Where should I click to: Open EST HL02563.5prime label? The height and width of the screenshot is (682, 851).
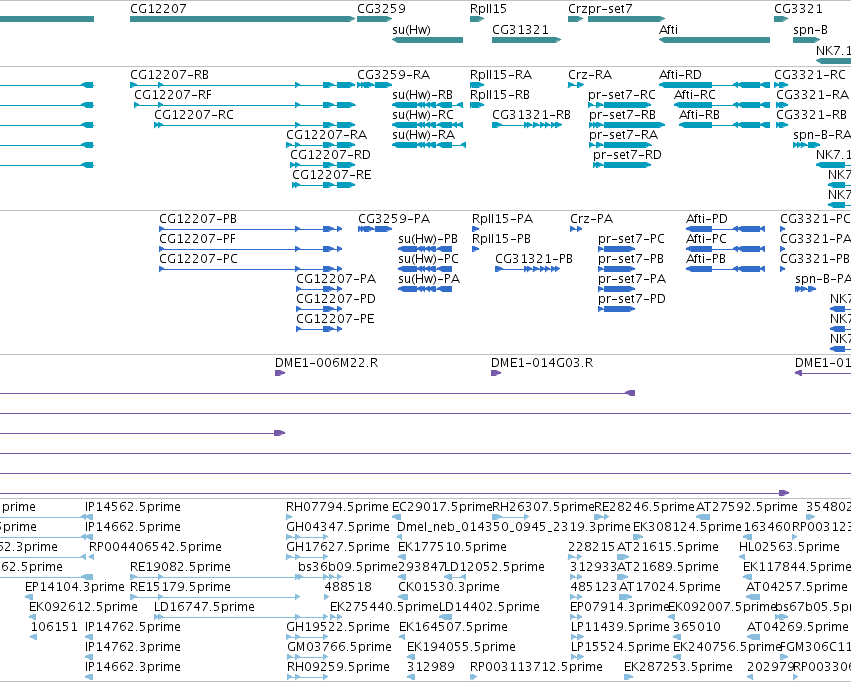[x=789, y=547]
